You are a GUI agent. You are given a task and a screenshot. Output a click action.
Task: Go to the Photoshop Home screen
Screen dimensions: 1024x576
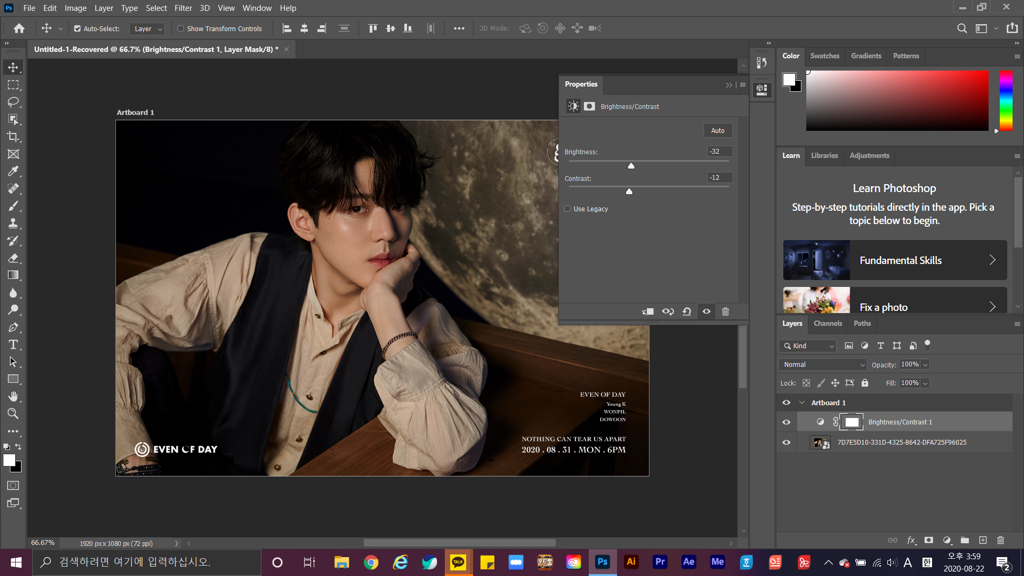tap(19, 28)
